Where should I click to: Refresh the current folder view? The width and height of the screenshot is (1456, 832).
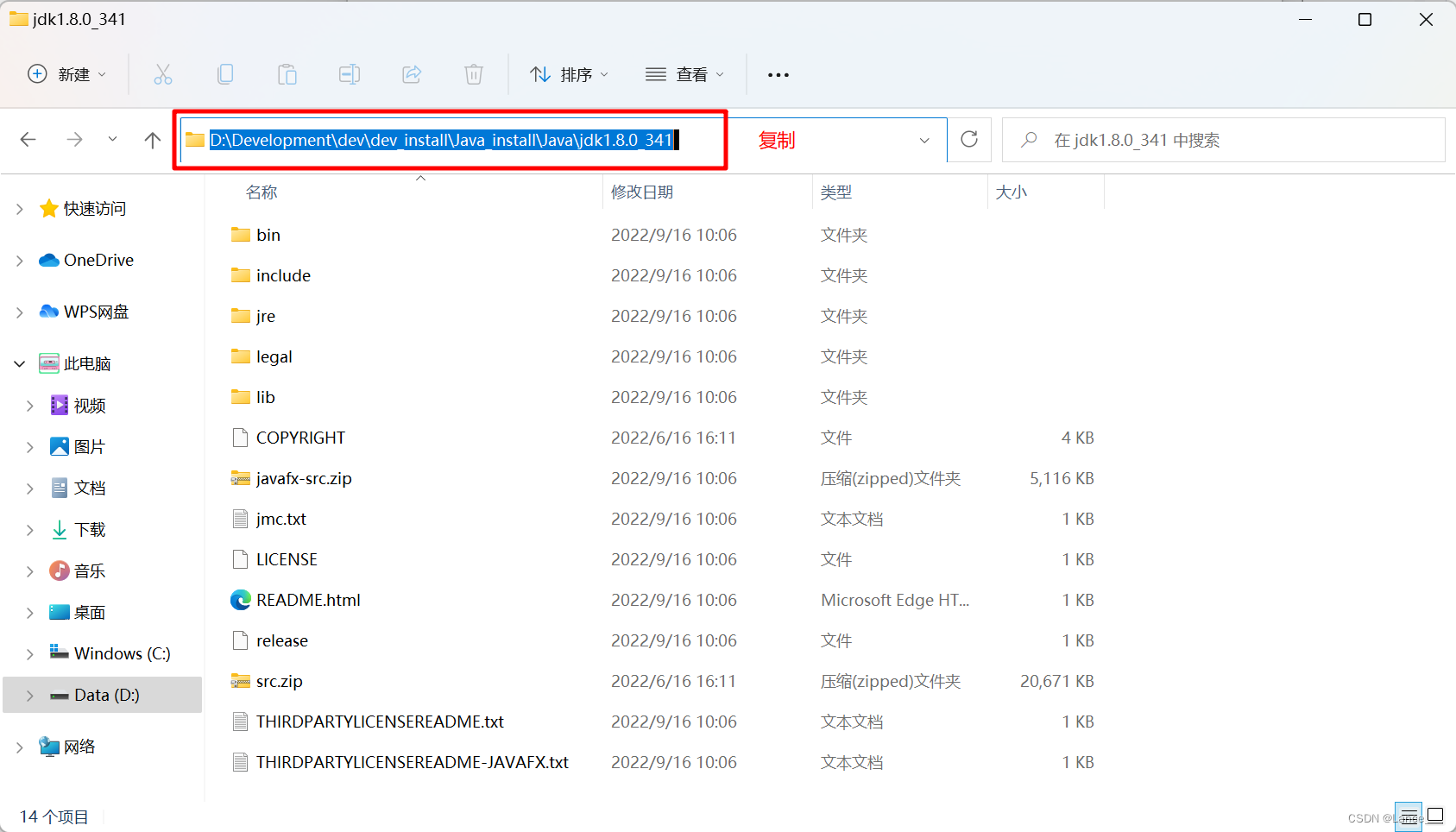969,140
